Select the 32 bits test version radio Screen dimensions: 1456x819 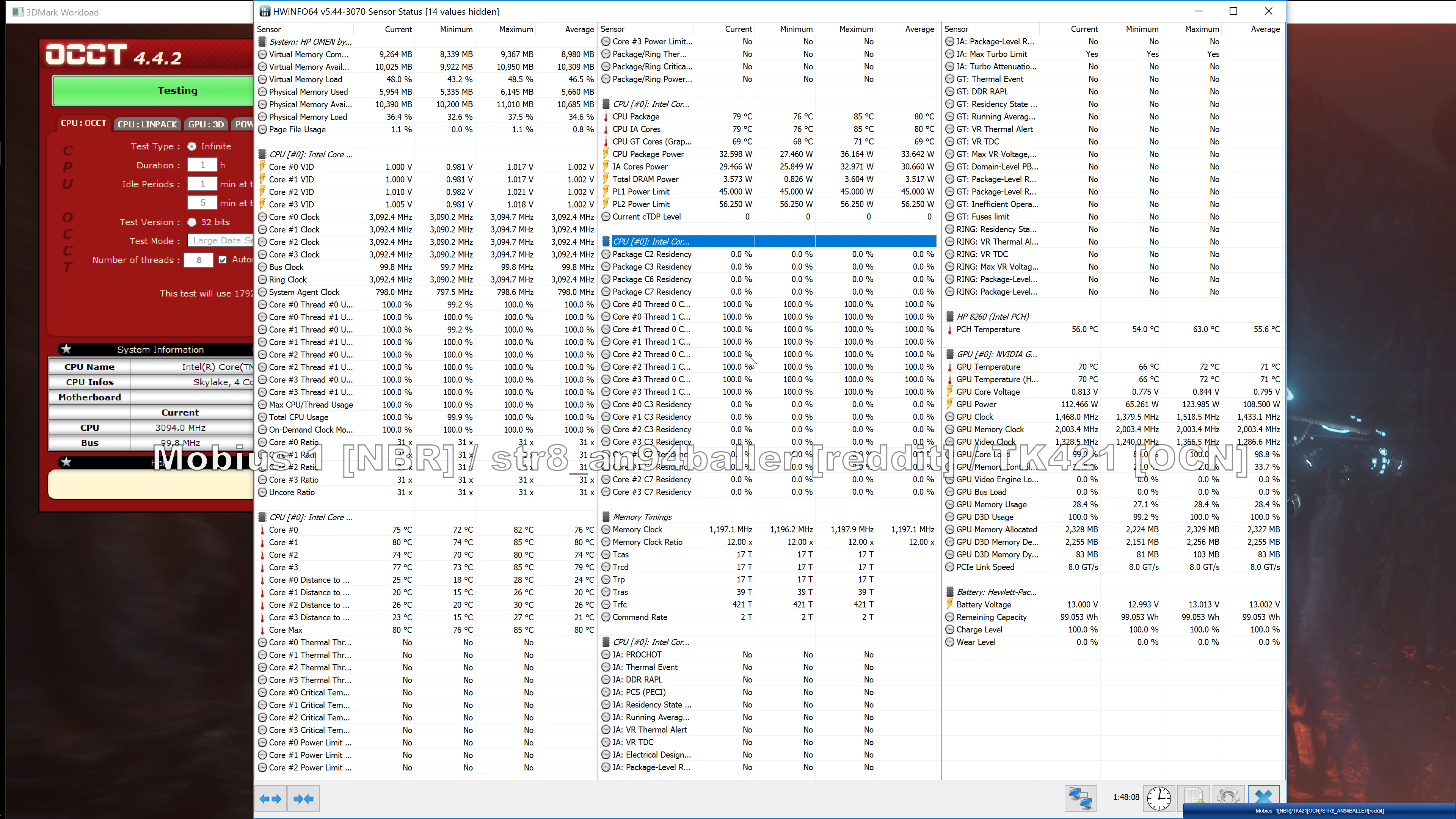191,222
